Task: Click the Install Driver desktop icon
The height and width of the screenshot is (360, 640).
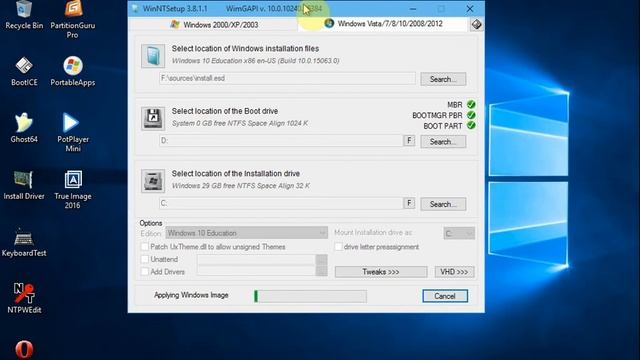Action: (x=24, y=185)
